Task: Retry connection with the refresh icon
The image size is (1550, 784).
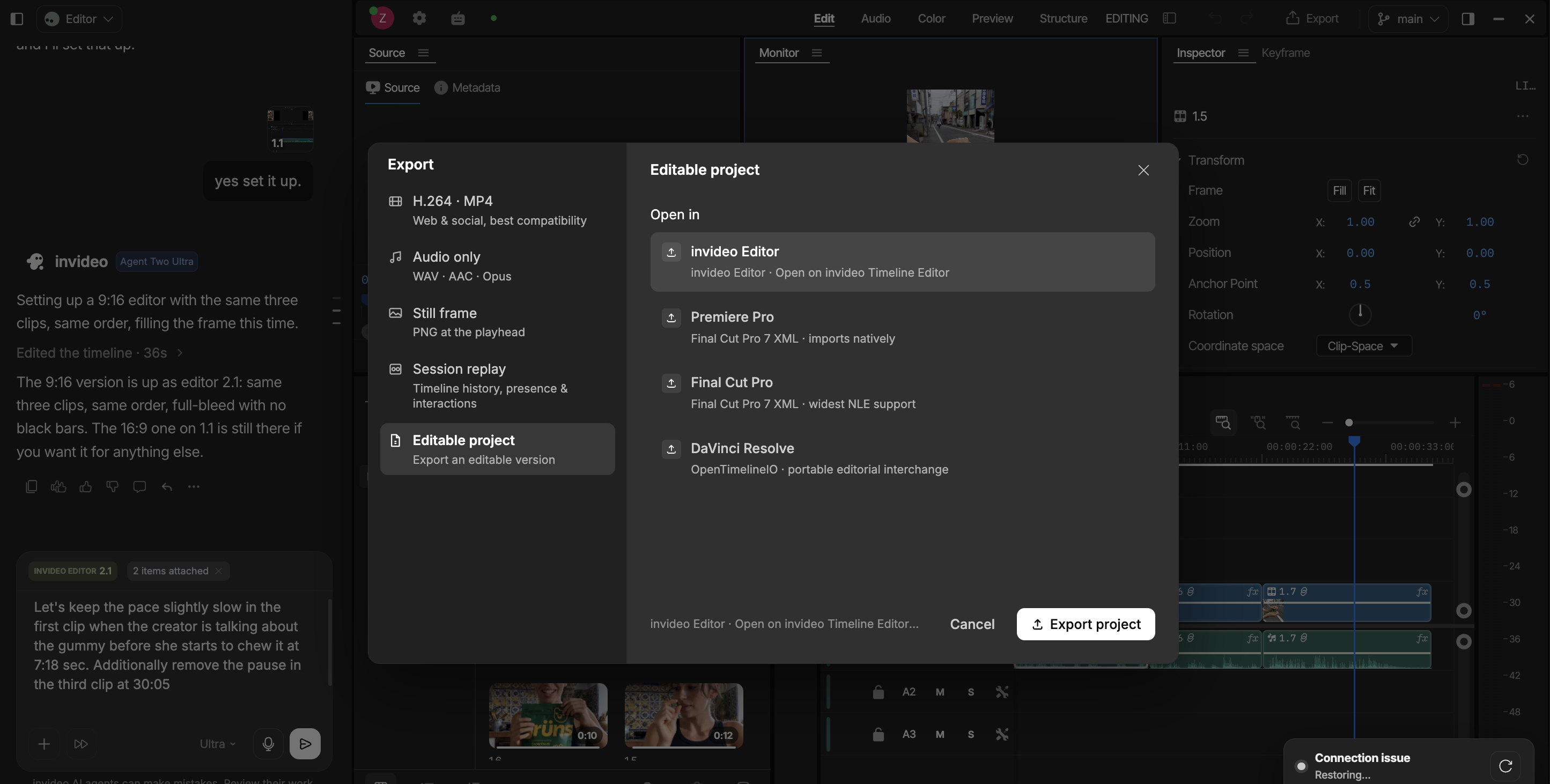Action: pyautogui.click(x=1505, y=766)
